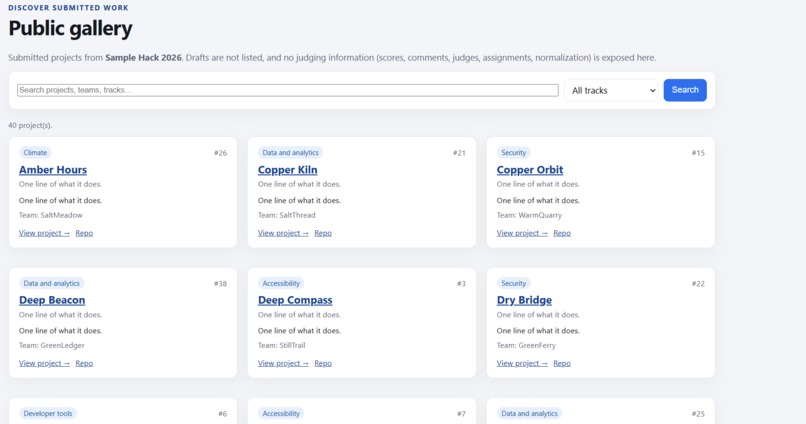Viewport: 806px width, 424px height.
Task: Click project number #3
Action: point(461,284)
